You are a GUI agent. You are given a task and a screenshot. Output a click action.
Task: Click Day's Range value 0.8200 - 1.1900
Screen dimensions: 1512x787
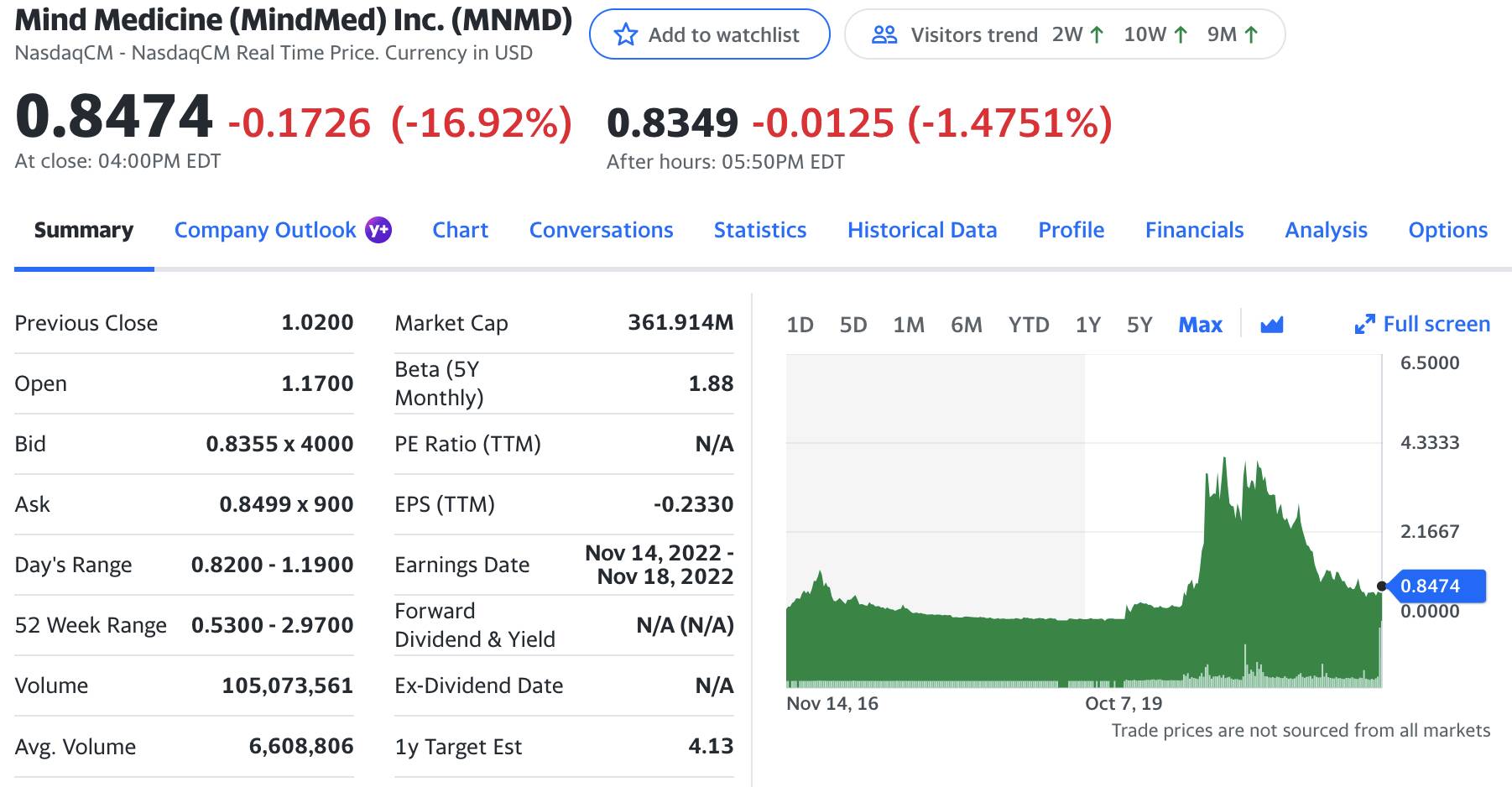click(272, 565)
